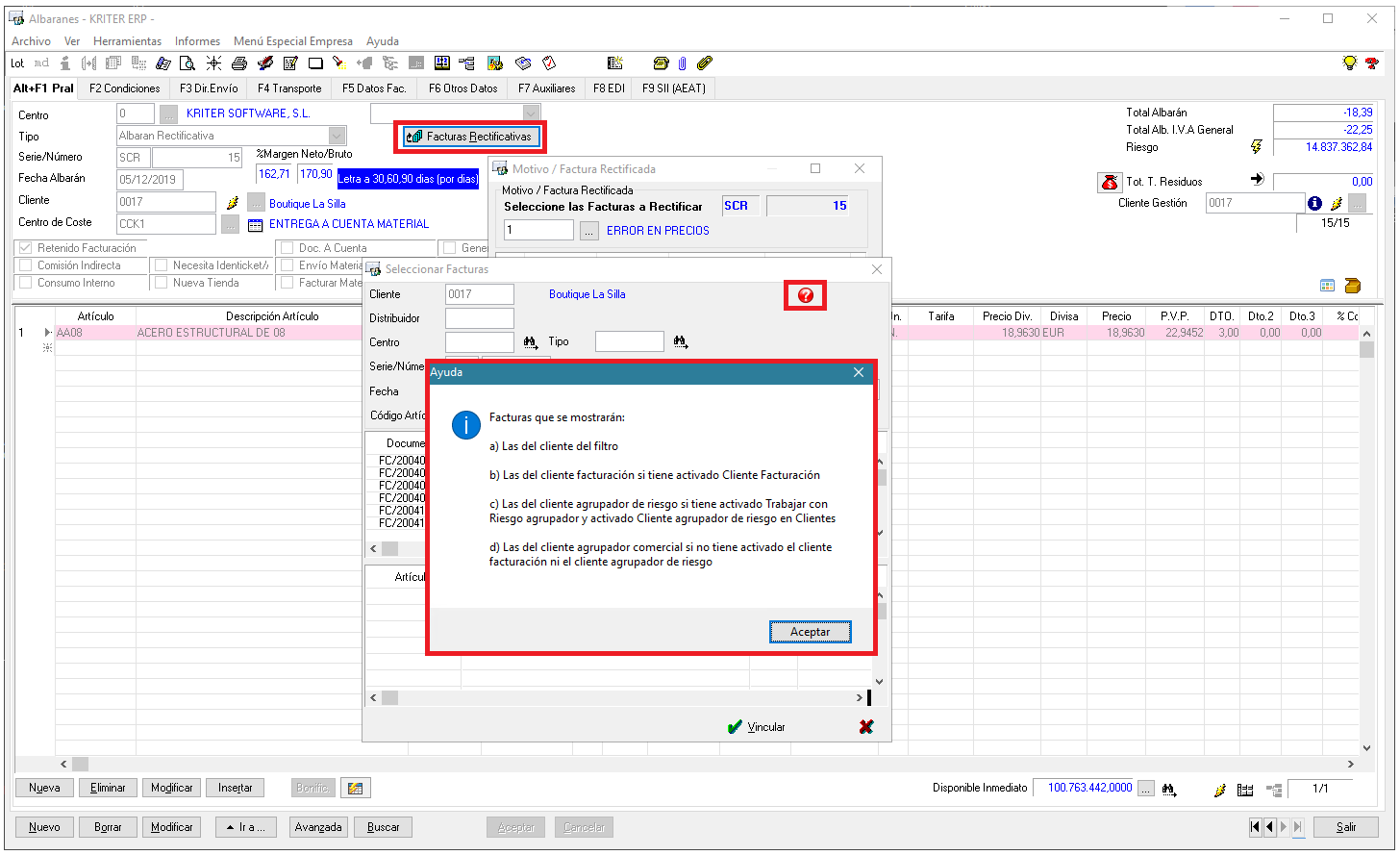The width and height of the screenshot is (1400, 855).
Task: Toggle Envío Material checkbox
Action: tap(287, 265)
